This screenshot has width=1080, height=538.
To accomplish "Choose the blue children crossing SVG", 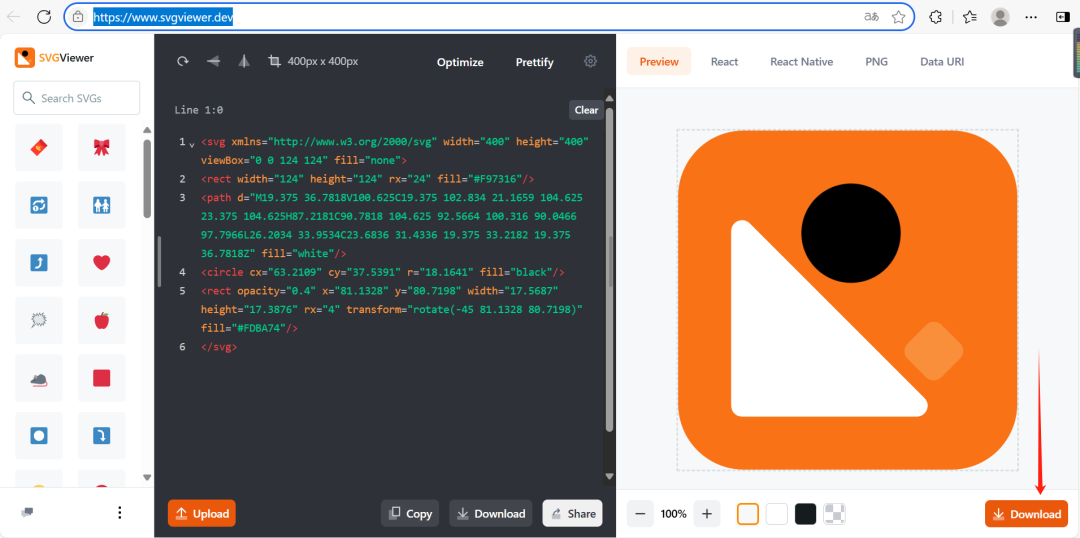I will click(x=102, y=205).
